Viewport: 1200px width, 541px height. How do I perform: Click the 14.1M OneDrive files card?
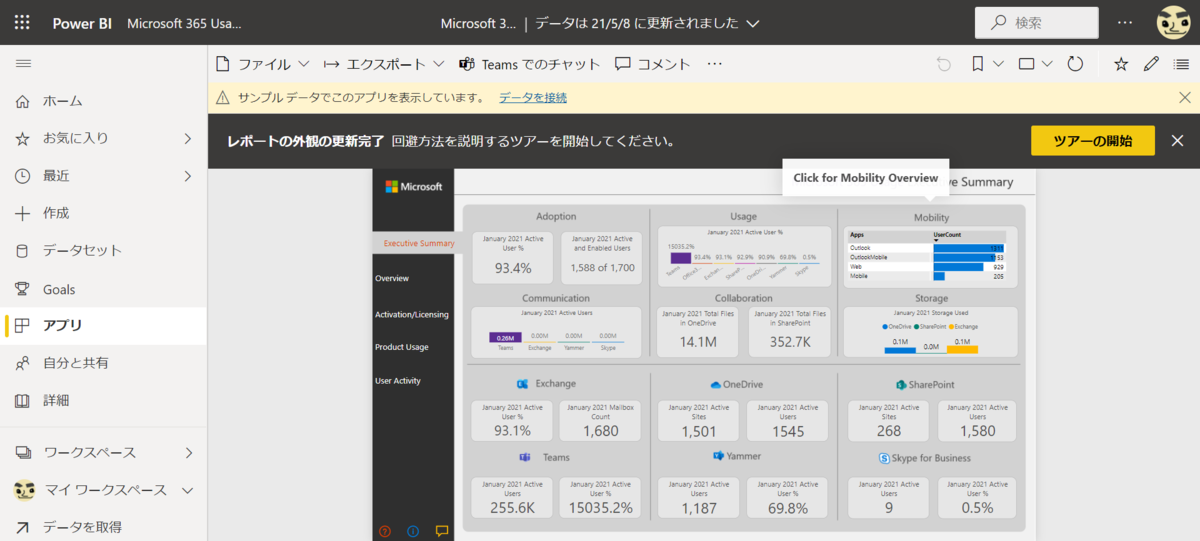[697, 331]
